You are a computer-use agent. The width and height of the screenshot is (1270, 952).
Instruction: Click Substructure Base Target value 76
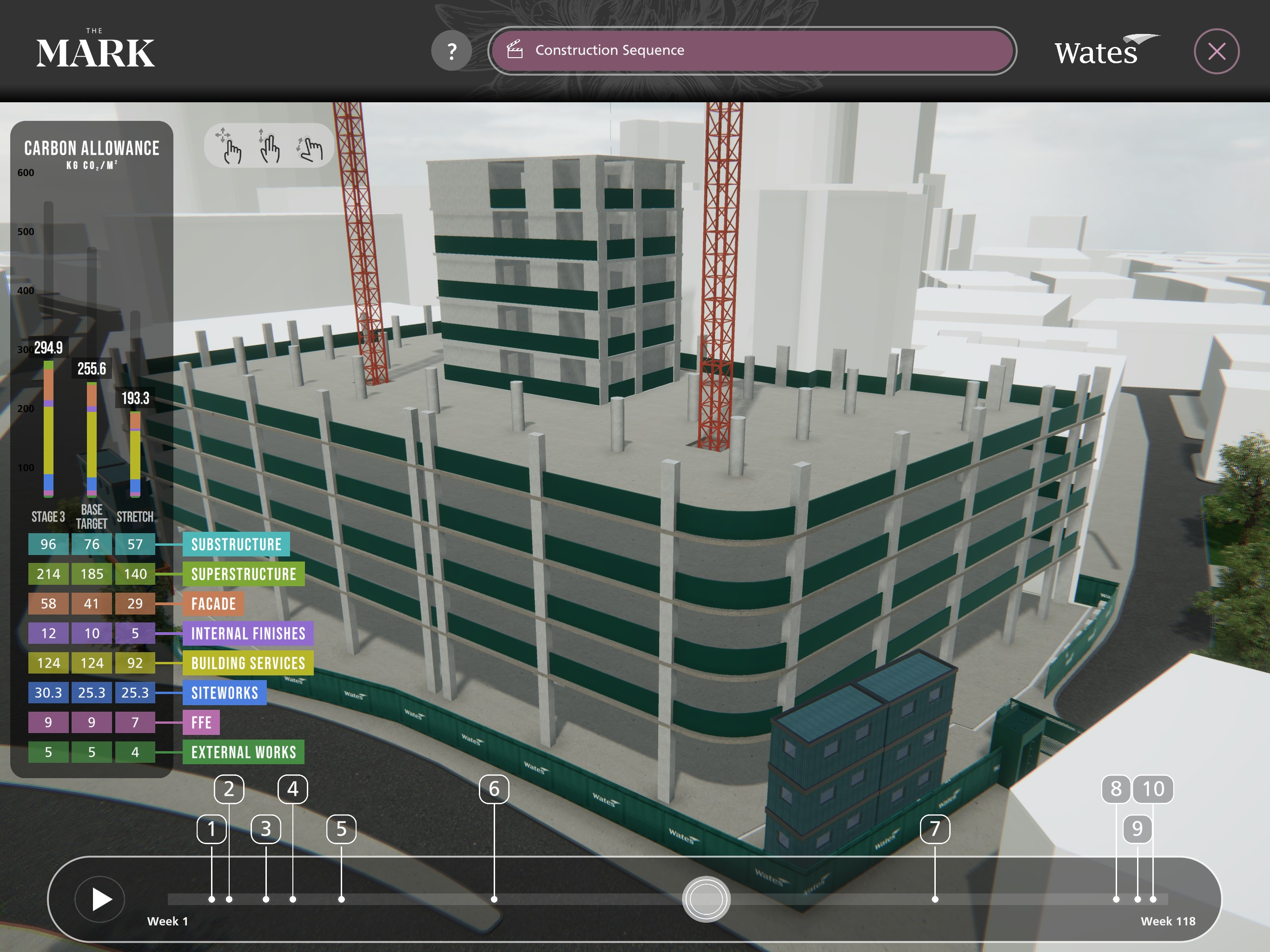tap(91, 544)
